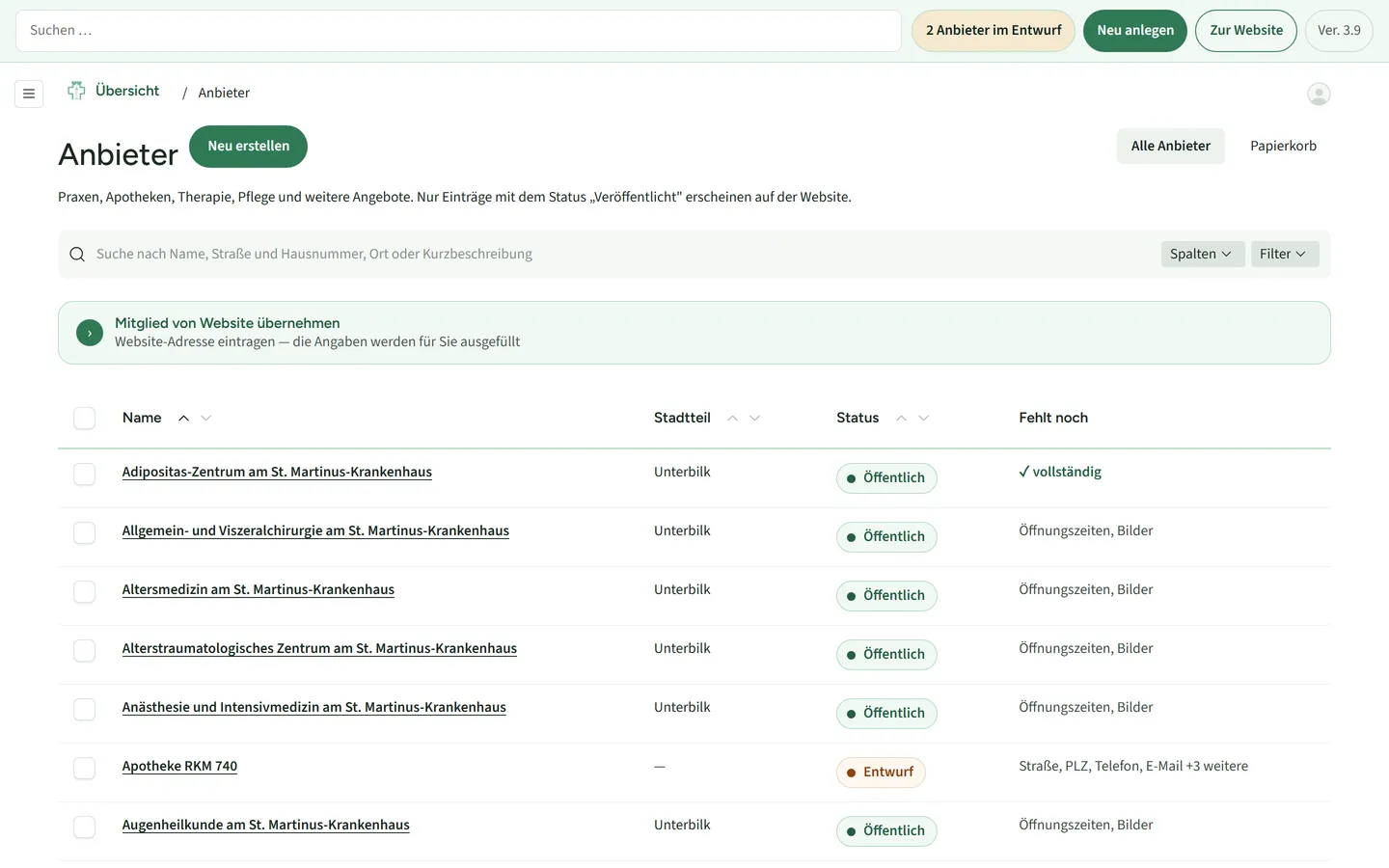Sort Name column descending
1389x868 pixels.
tap(205, 418)
